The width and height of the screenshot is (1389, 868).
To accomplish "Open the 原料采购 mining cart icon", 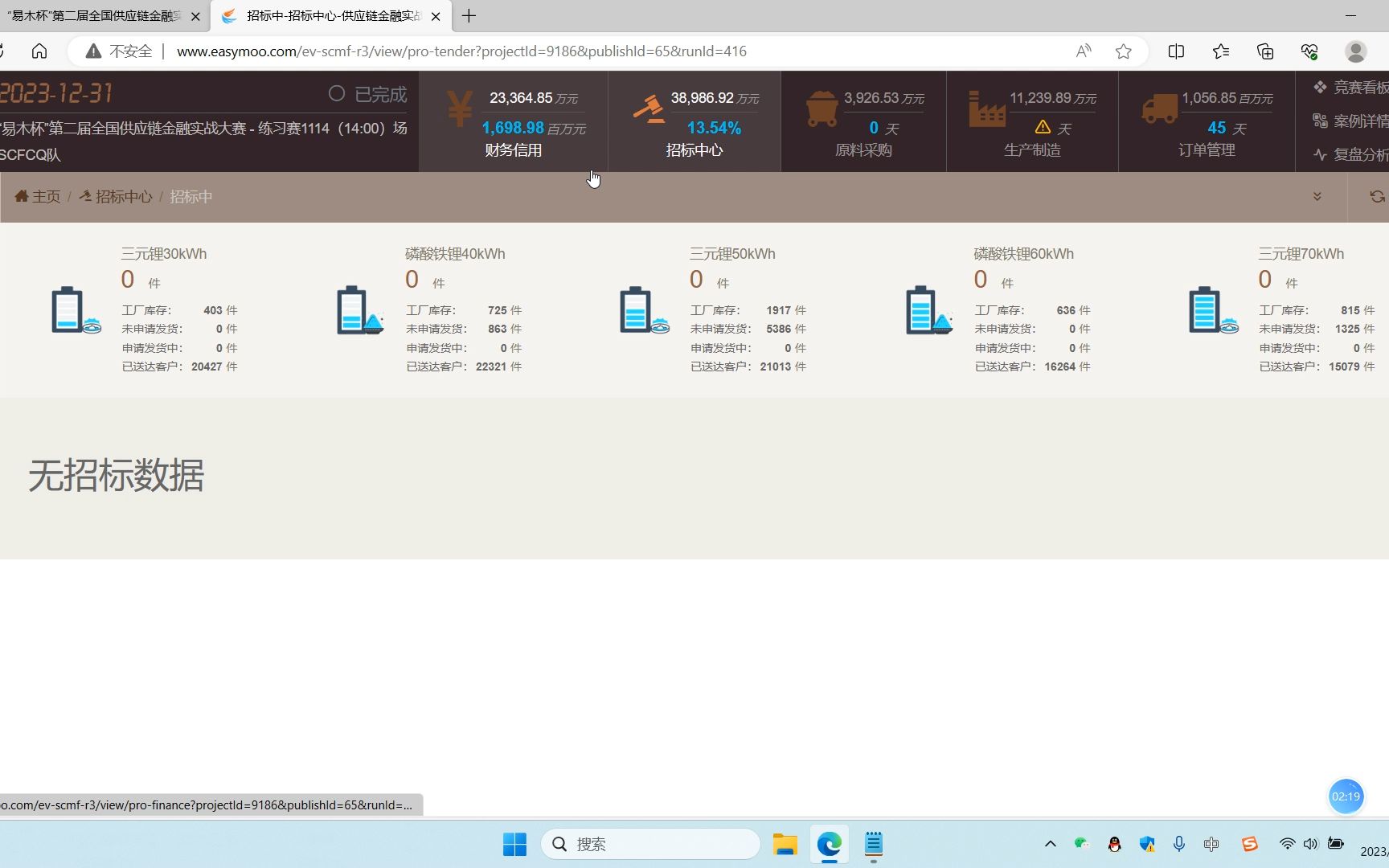I will (x=822, y=109).
